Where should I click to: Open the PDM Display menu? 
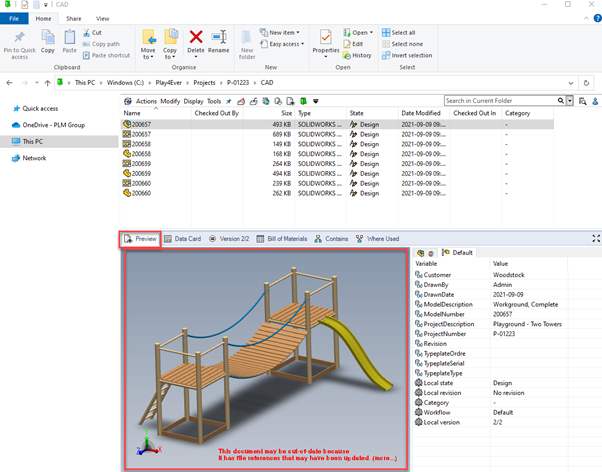(193, 101)
